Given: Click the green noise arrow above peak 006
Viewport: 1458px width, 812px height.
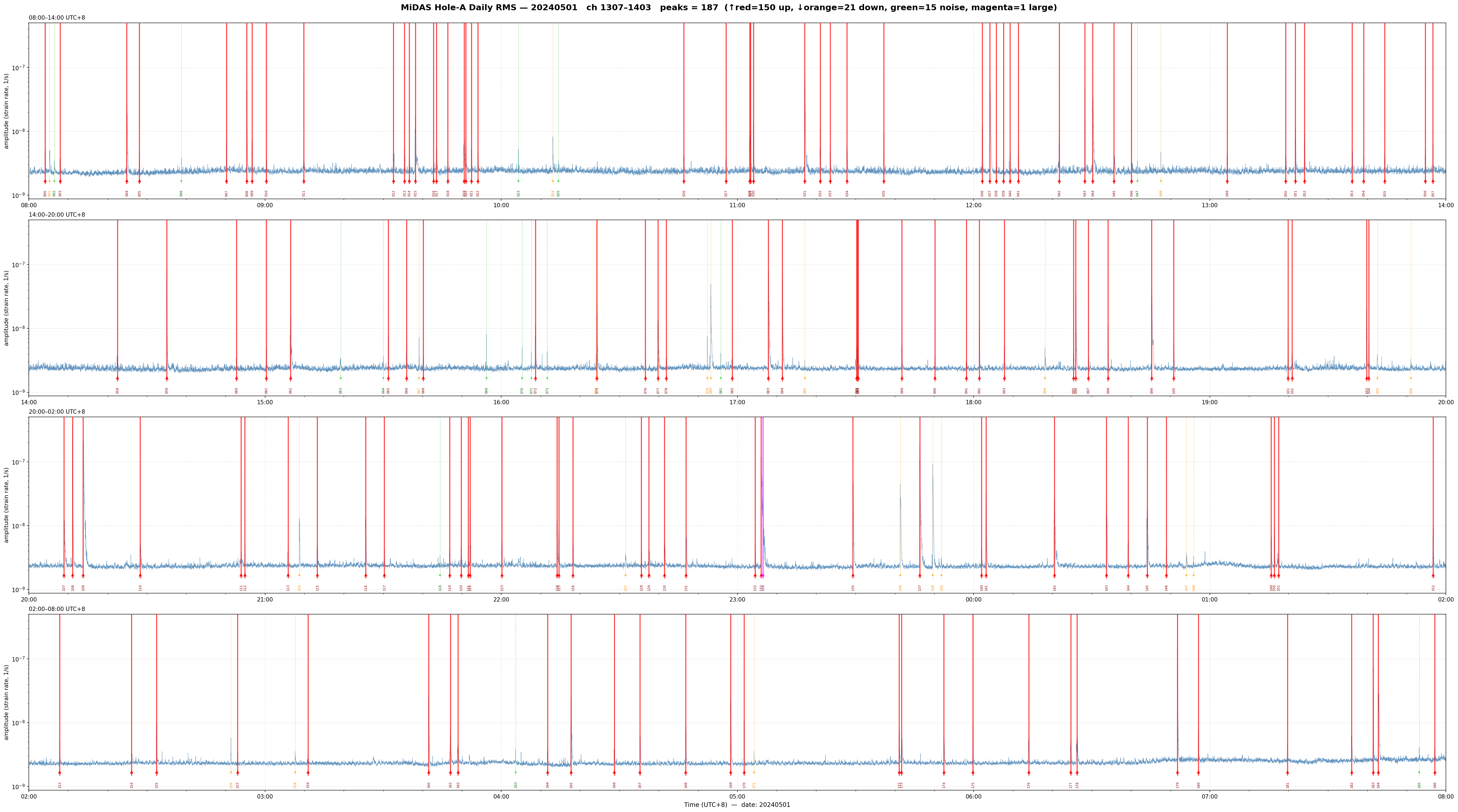Looking at the screenshot, I should (x=181, y=181).
